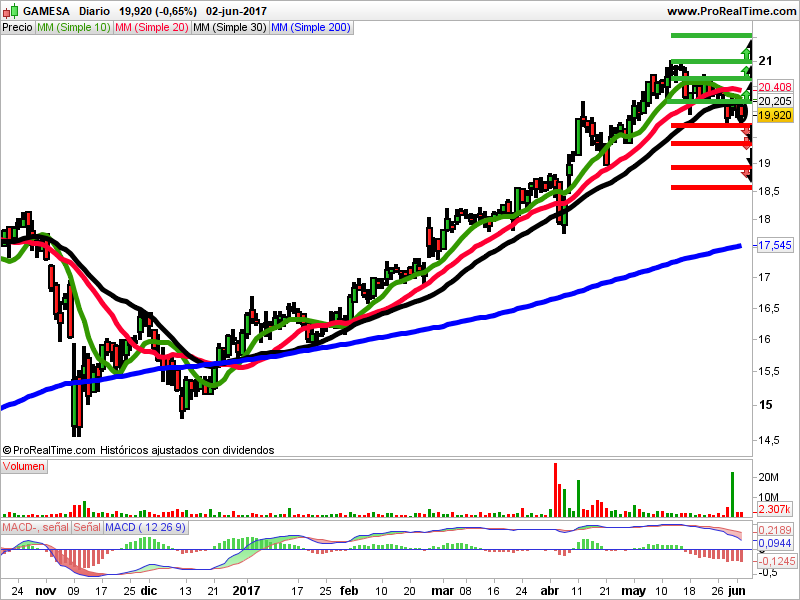800x600 pixels.
Task: Click the feb month marker on time axis
Action: coord(349,591)
